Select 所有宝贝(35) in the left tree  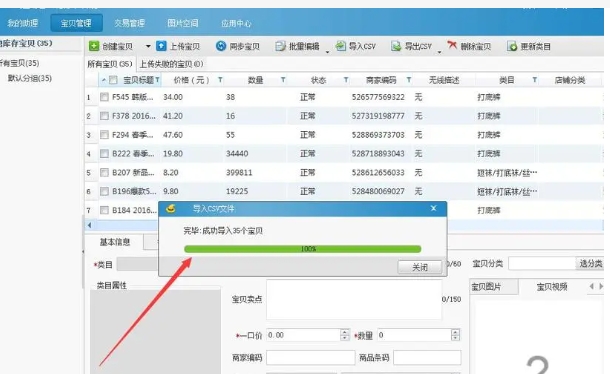pos(19,63)
